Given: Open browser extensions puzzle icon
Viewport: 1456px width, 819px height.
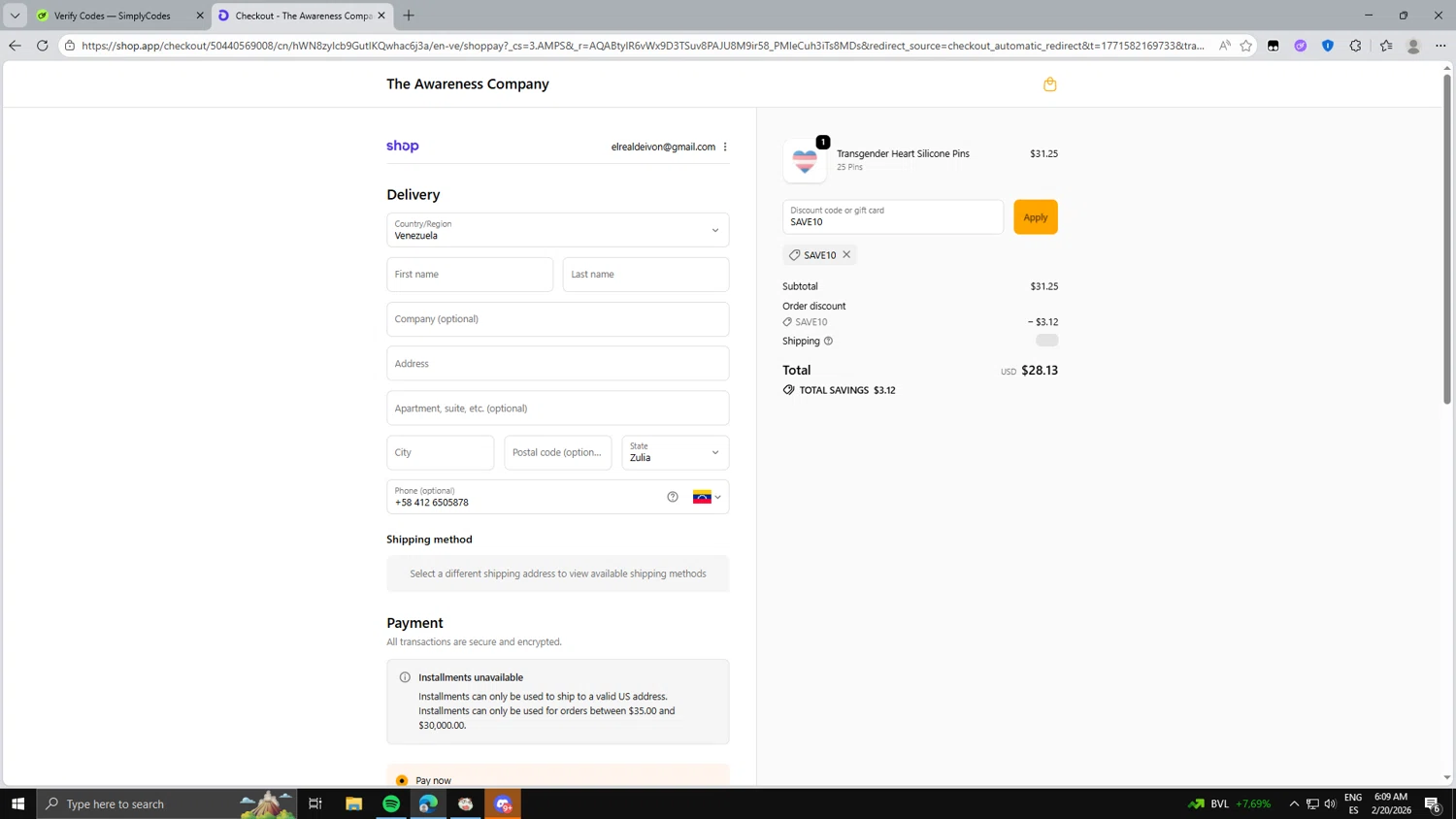Looking at the screenshot, I should 1356,46.
